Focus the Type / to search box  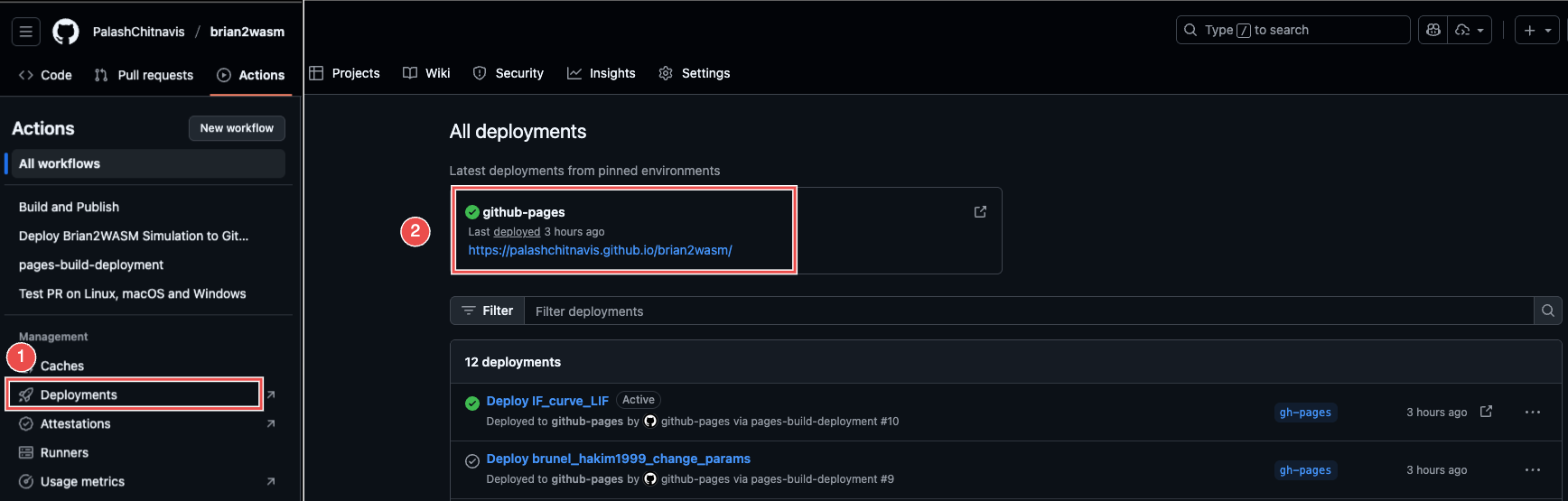coord(1293,30)
